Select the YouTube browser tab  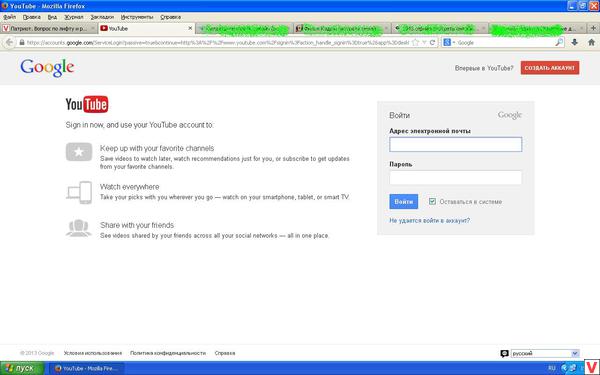pos(147,28)
